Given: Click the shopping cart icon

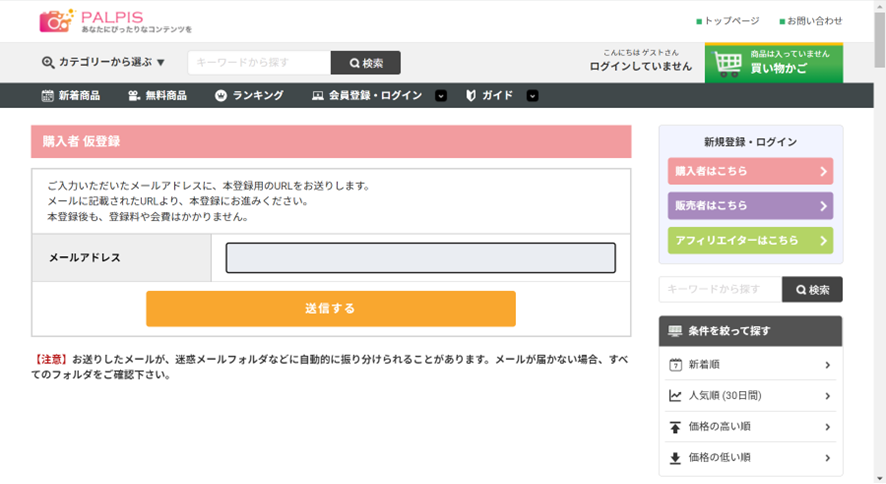Looking at the screenshot, I should pyautogui.click(x=728, y=64).
